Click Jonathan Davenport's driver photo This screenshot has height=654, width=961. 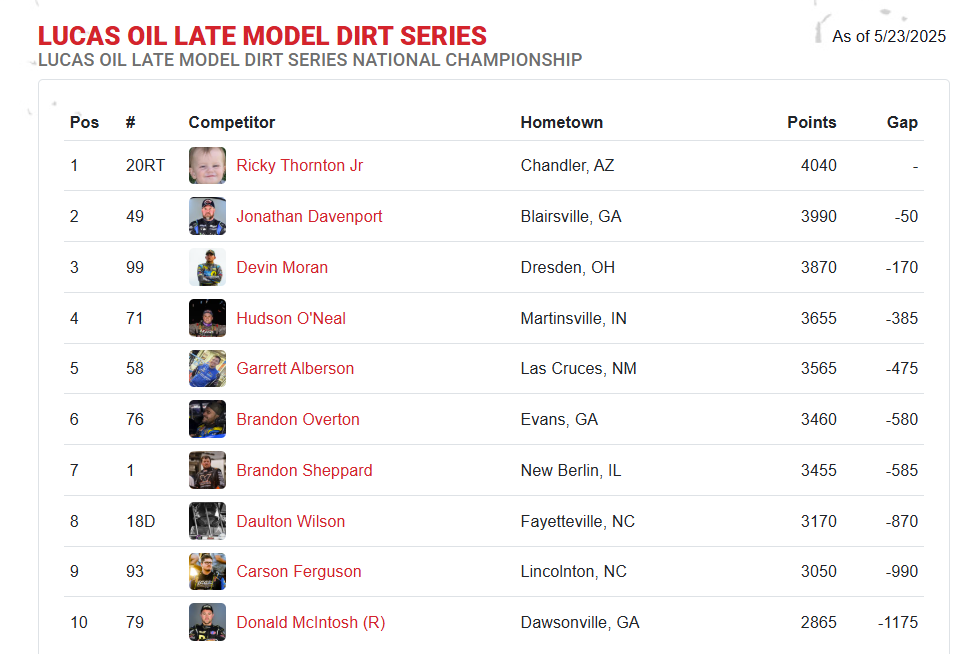pos(207,216)
